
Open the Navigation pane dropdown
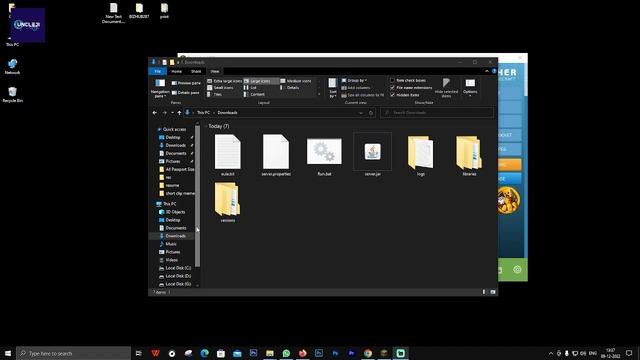[x=160, y=88]
